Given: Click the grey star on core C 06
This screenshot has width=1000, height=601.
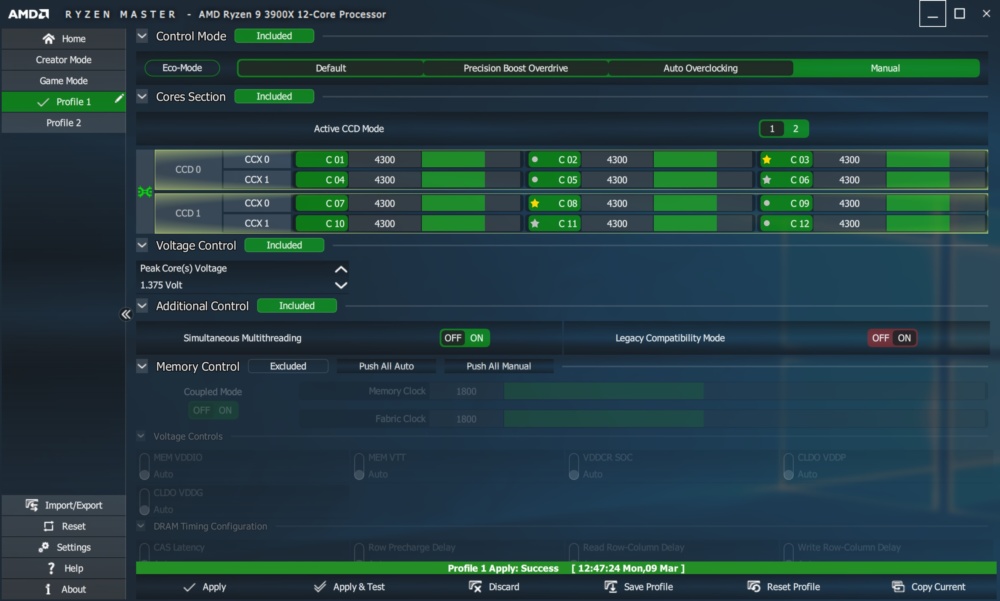Looking at the screenshot, I should pyautogui.click(x=767, y=180).
